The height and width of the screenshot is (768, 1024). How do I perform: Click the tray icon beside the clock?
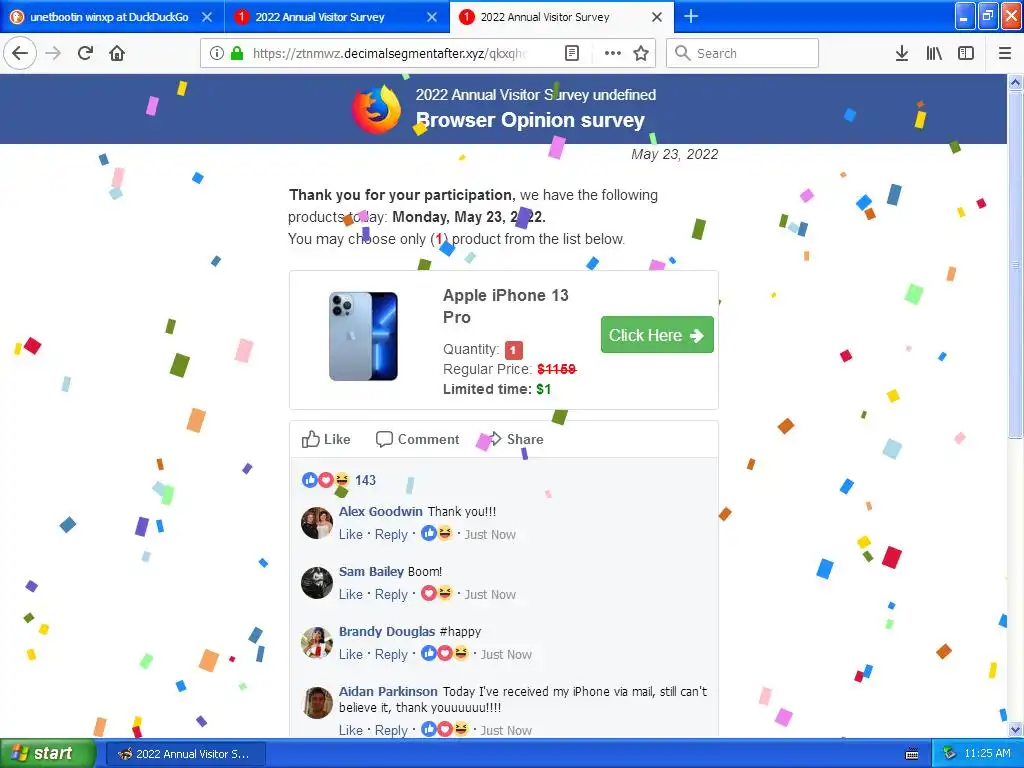(949, 754)
